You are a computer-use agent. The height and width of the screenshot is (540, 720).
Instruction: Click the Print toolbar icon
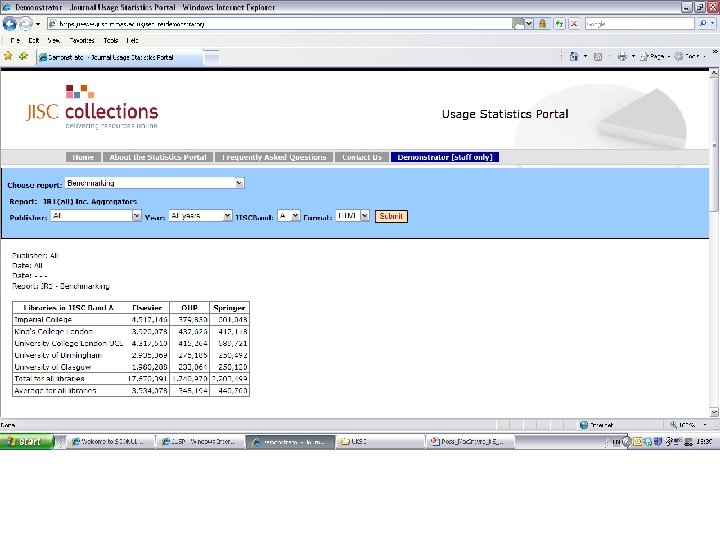click(x=622, y=57)
